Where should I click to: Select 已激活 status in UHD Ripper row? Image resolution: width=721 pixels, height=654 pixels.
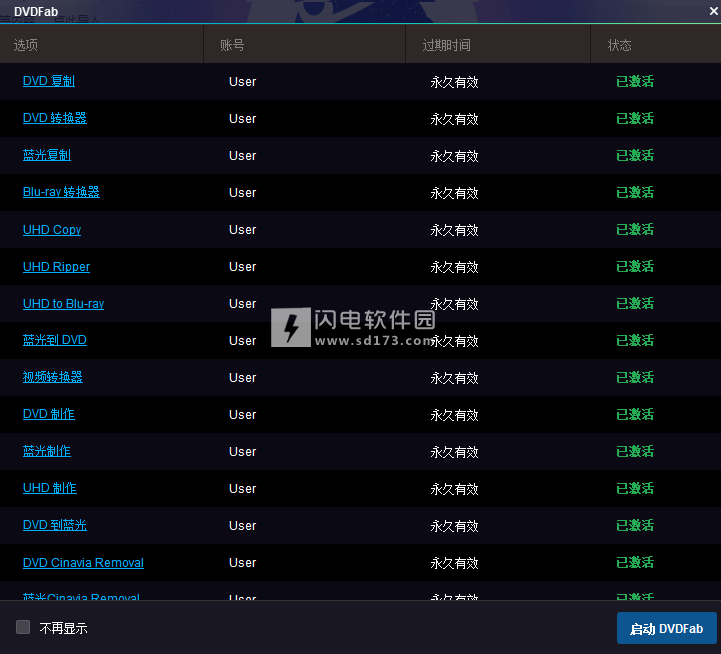[x=635, y=266]
